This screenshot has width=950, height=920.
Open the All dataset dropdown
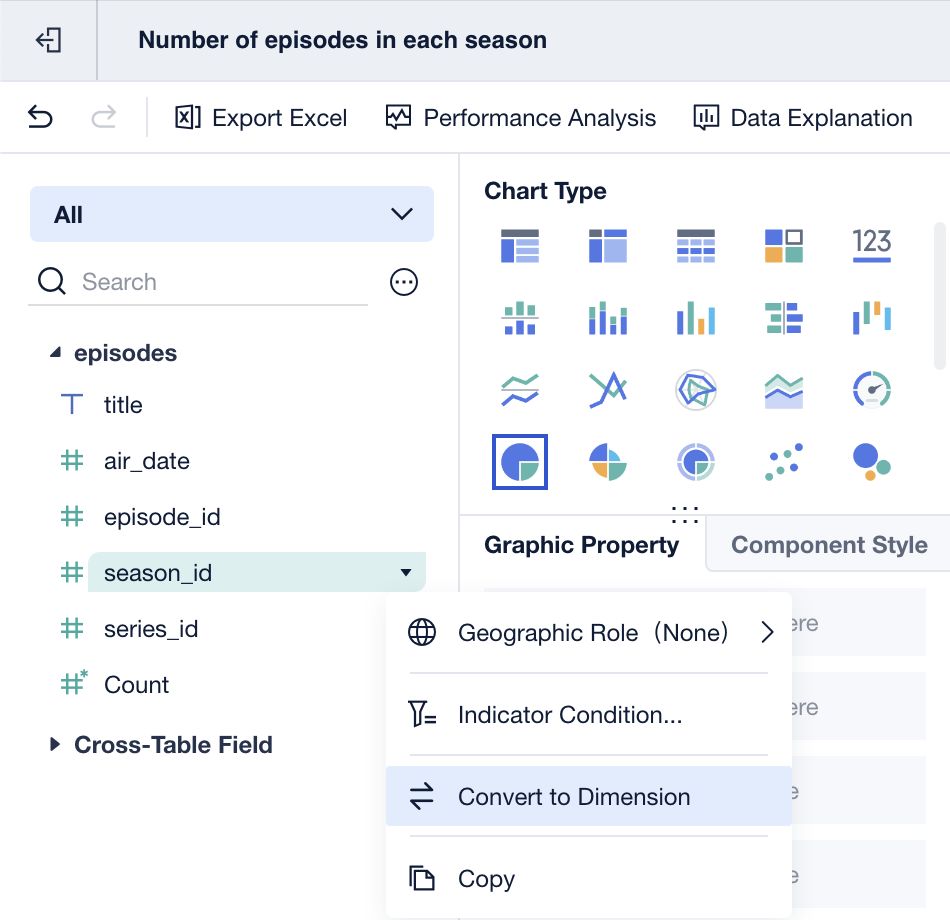pyautogui.click(x=232, y=214)
